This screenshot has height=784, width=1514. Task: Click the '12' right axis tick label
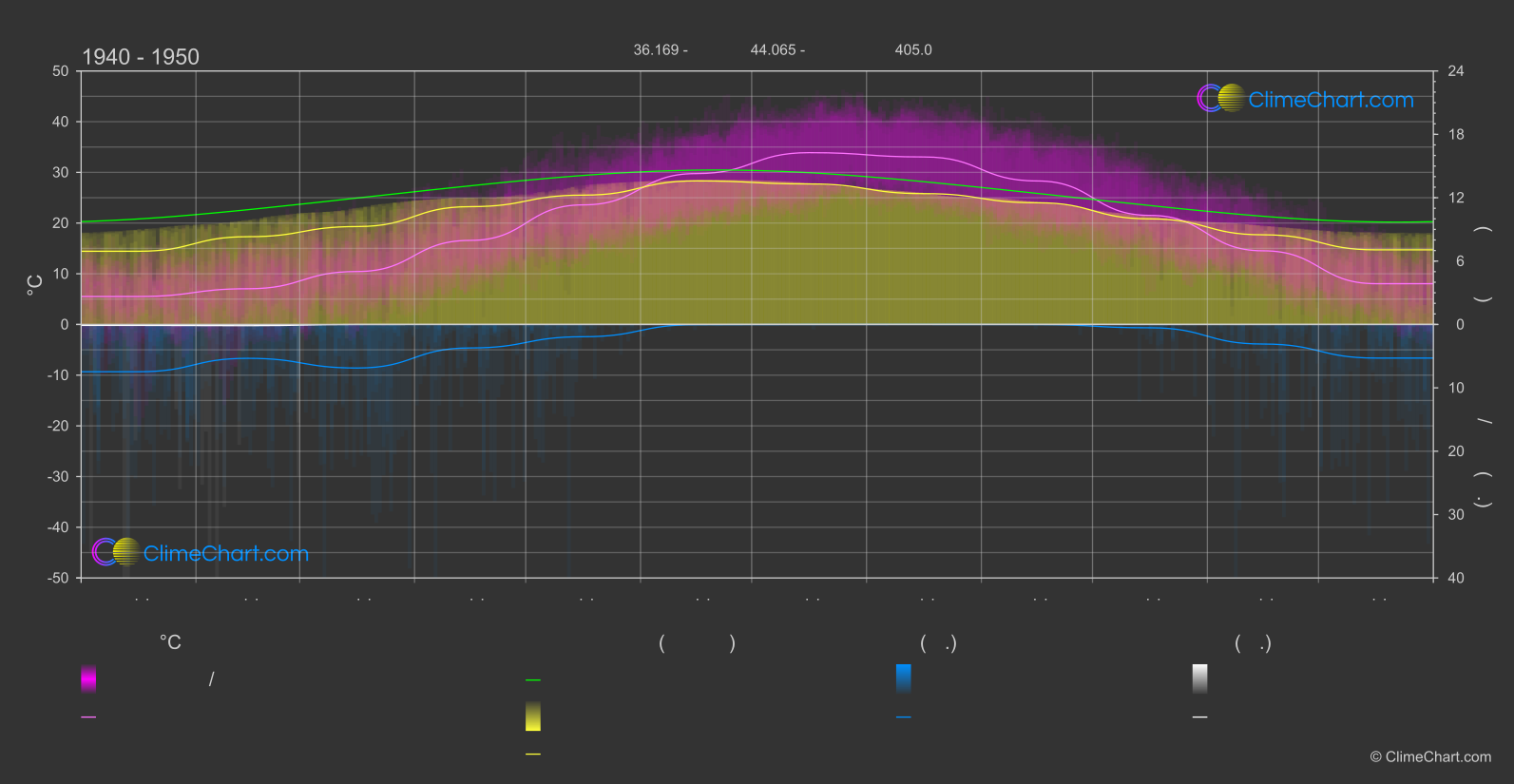1456,198
